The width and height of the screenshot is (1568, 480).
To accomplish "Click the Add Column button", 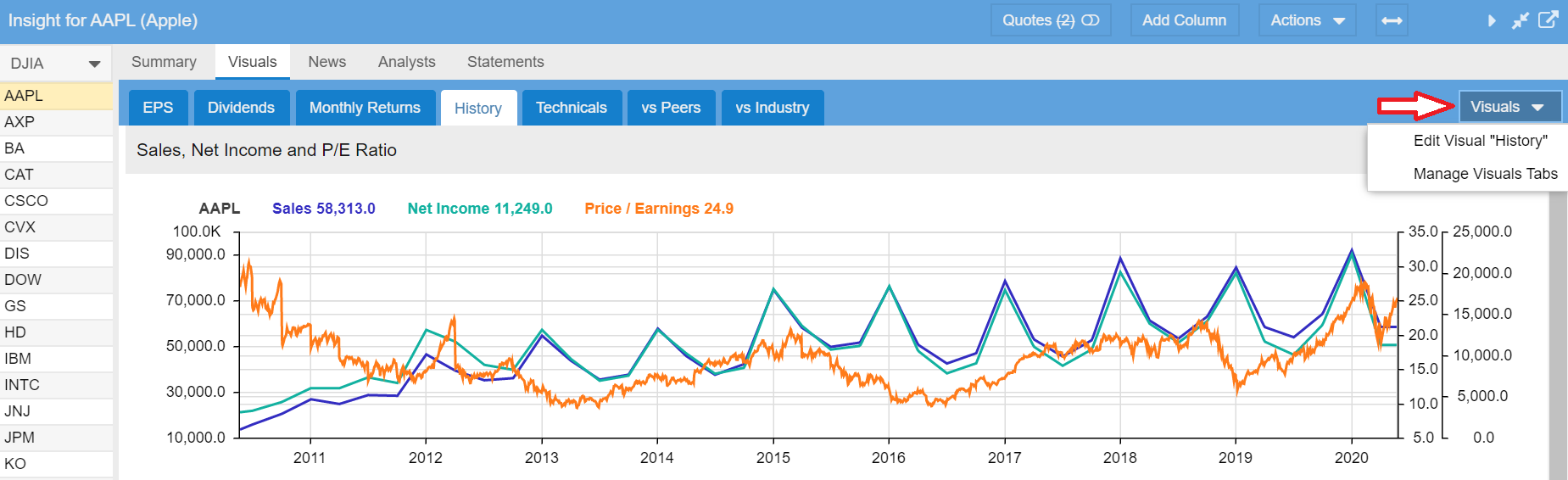I will point(1184,20).
